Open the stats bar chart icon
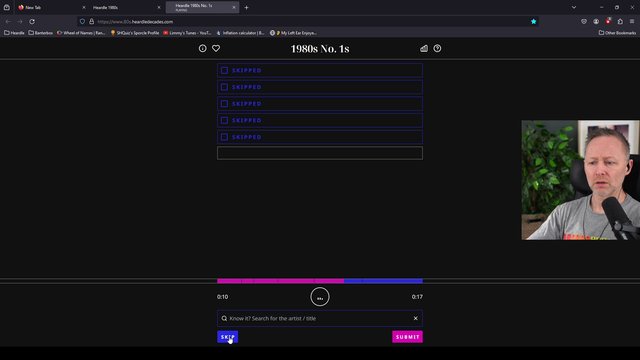 point(424,49)
